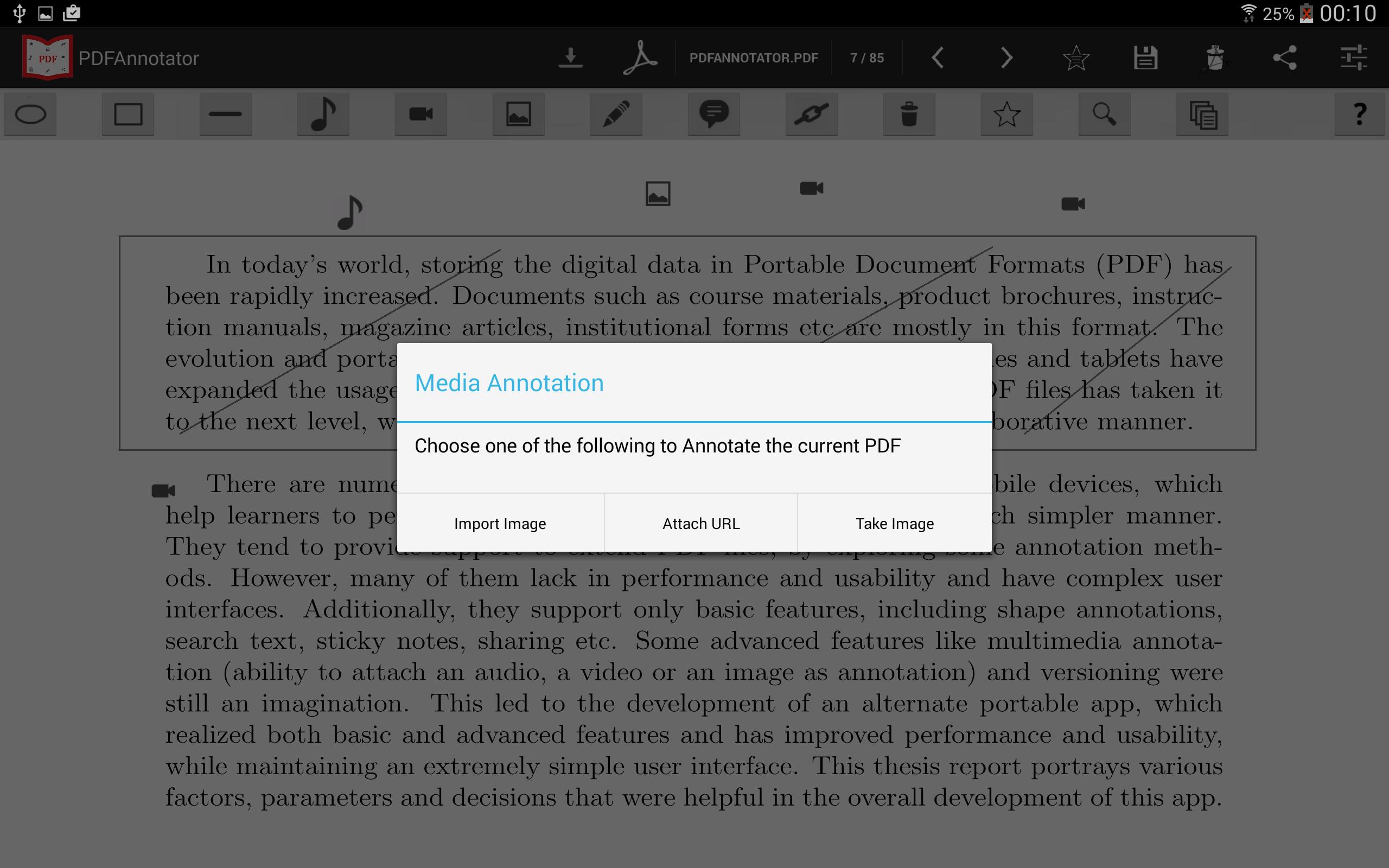Pick the image annotation tool in toolbar
This screenshot has height=868, width=1389.
(518, 114)
